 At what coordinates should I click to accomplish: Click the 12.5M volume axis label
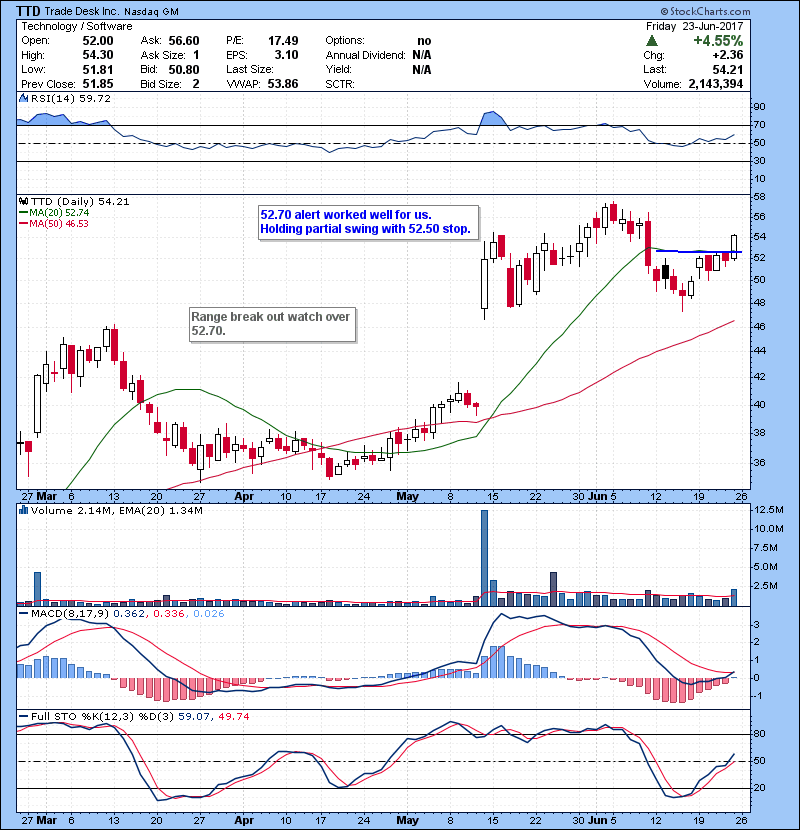769,510
